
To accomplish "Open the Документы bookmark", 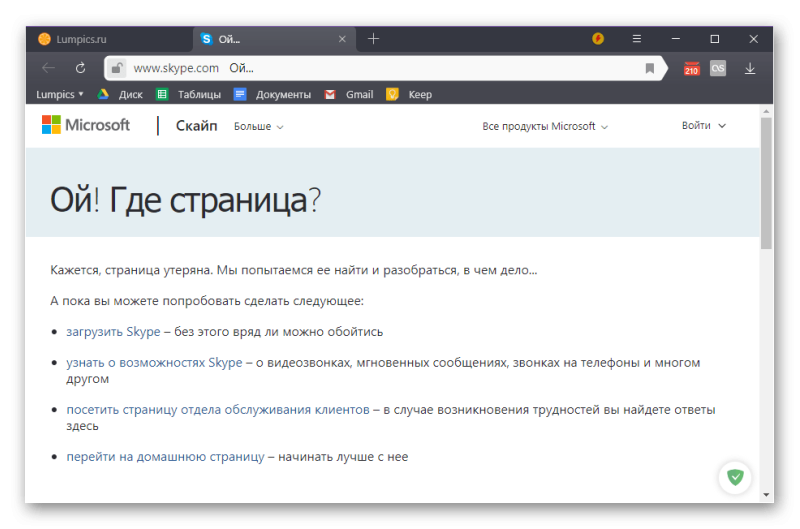I will [x=272, y=94].
